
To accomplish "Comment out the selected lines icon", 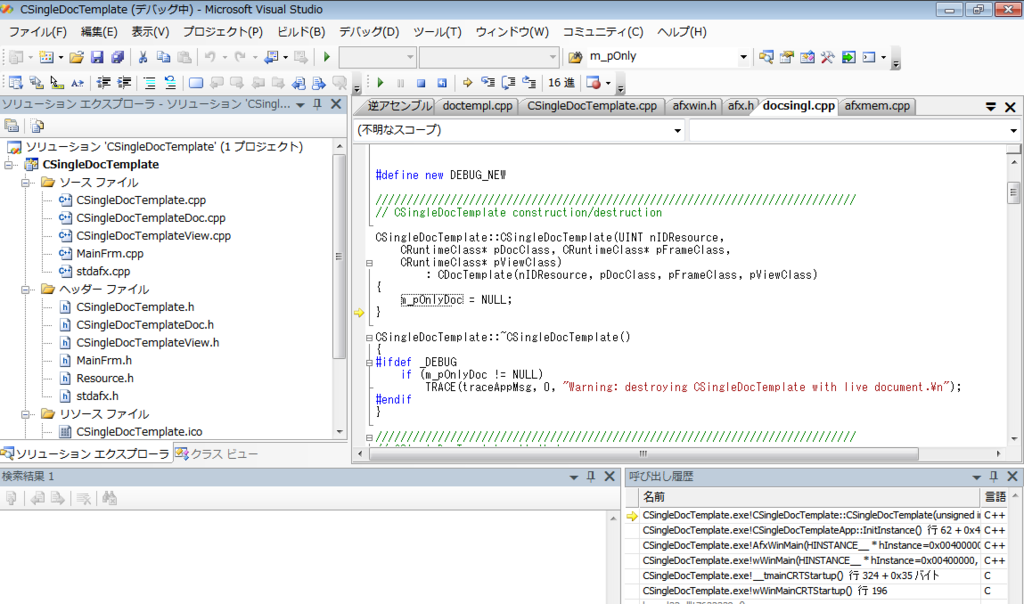I will [150, 83].
